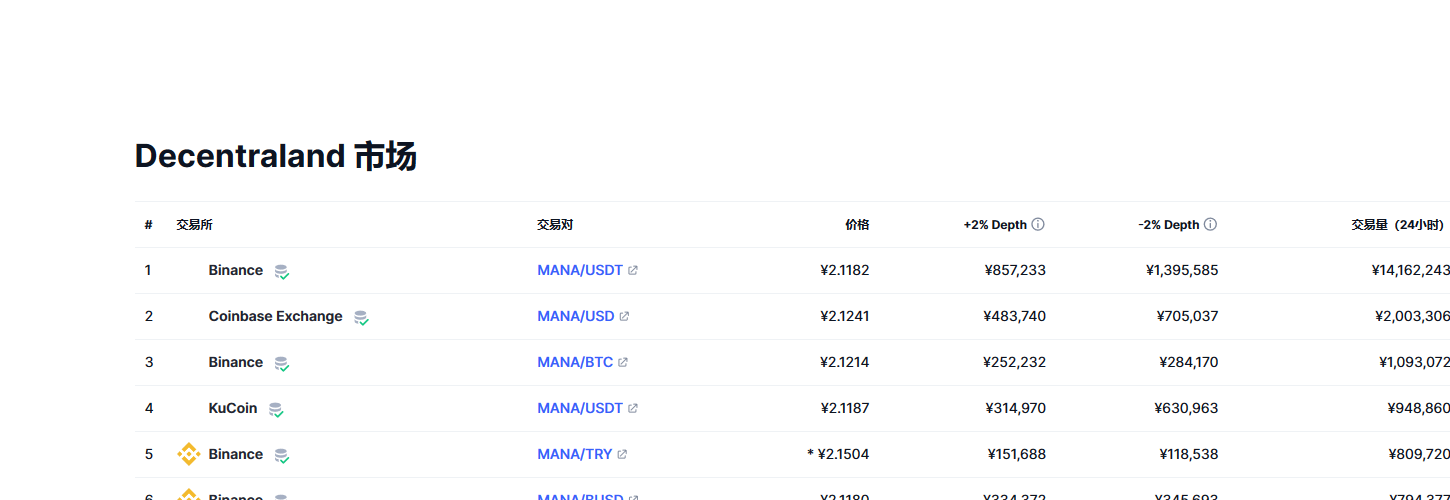Viewport: 1450px width, 500px height.
Task: Sort by 交易对 column header
Action: [555, 225]
